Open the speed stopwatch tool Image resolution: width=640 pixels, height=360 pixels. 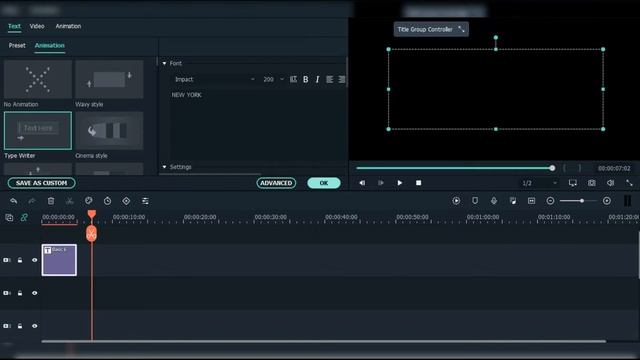pyautogui.click(x=107, y=201)
